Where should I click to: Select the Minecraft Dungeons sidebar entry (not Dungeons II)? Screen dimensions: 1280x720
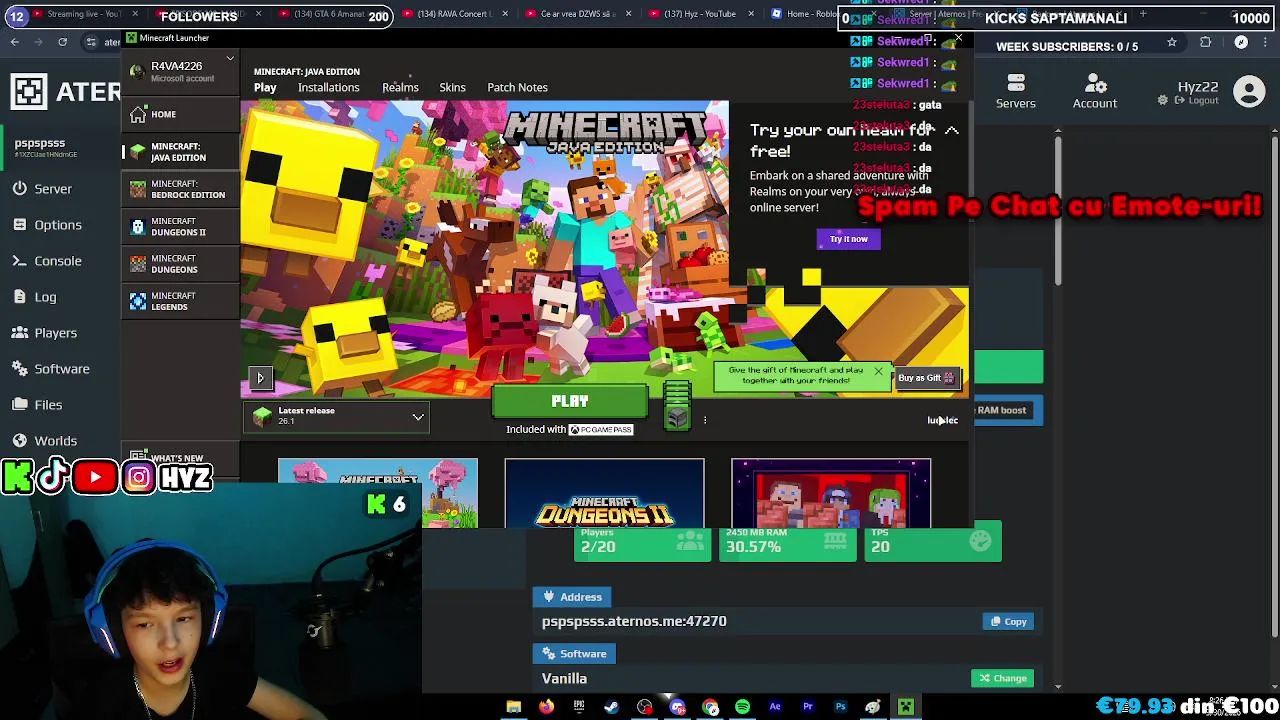[178, 264]
